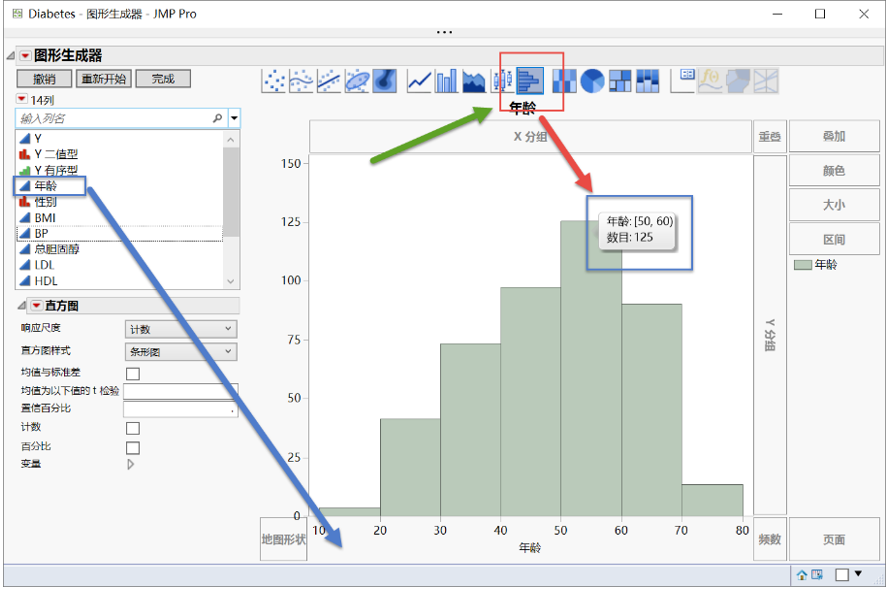Select the Bar chart element icon
This screenshot has height=593, width=892.
click(447, 81)
